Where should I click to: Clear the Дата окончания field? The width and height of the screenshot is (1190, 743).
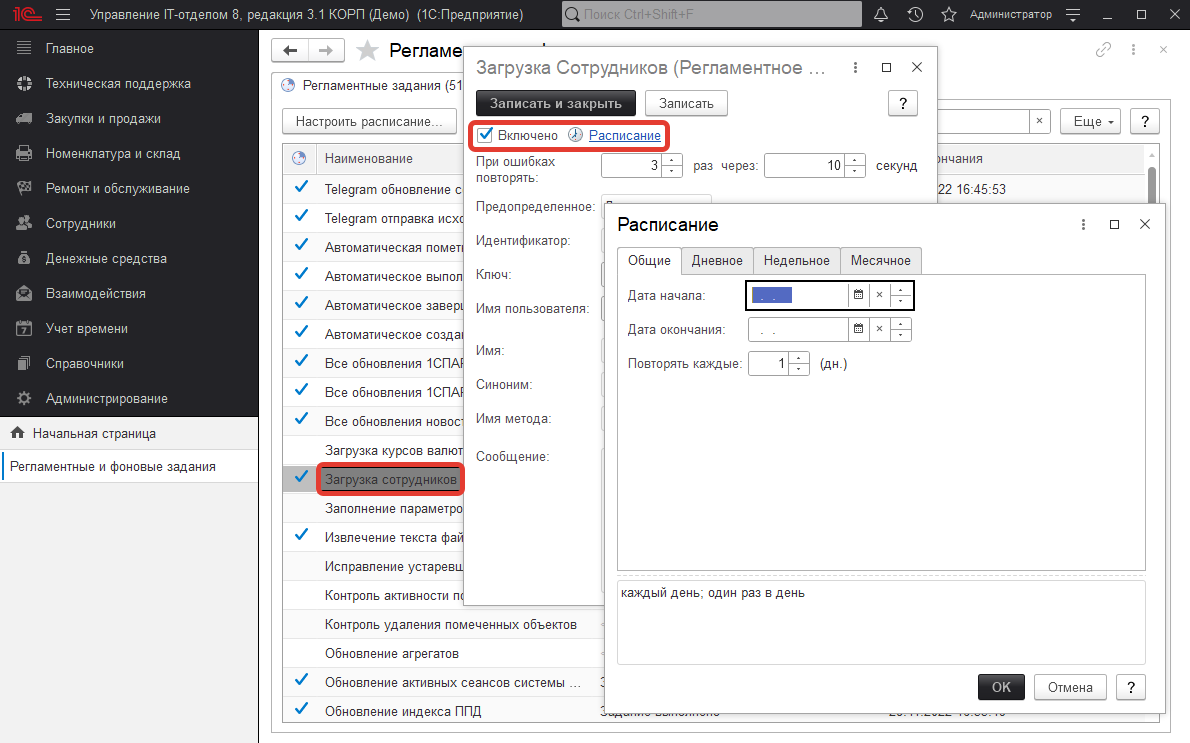[x=879, y=329]
